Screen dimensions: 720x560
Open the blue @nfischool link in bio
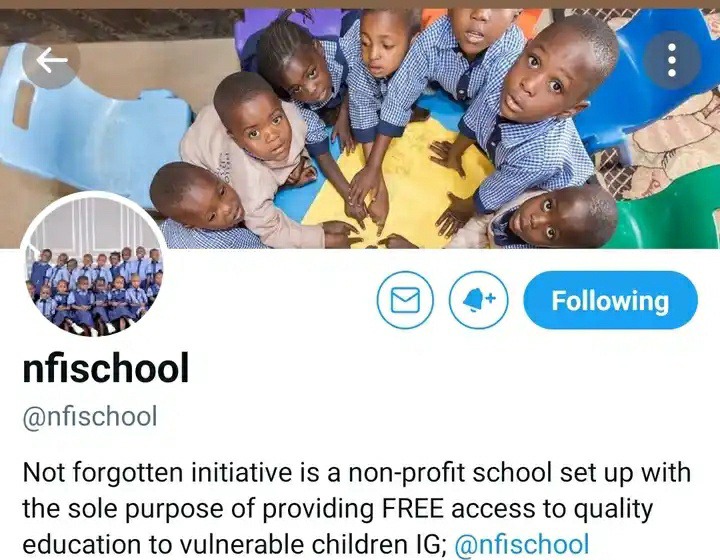(522, 544)
